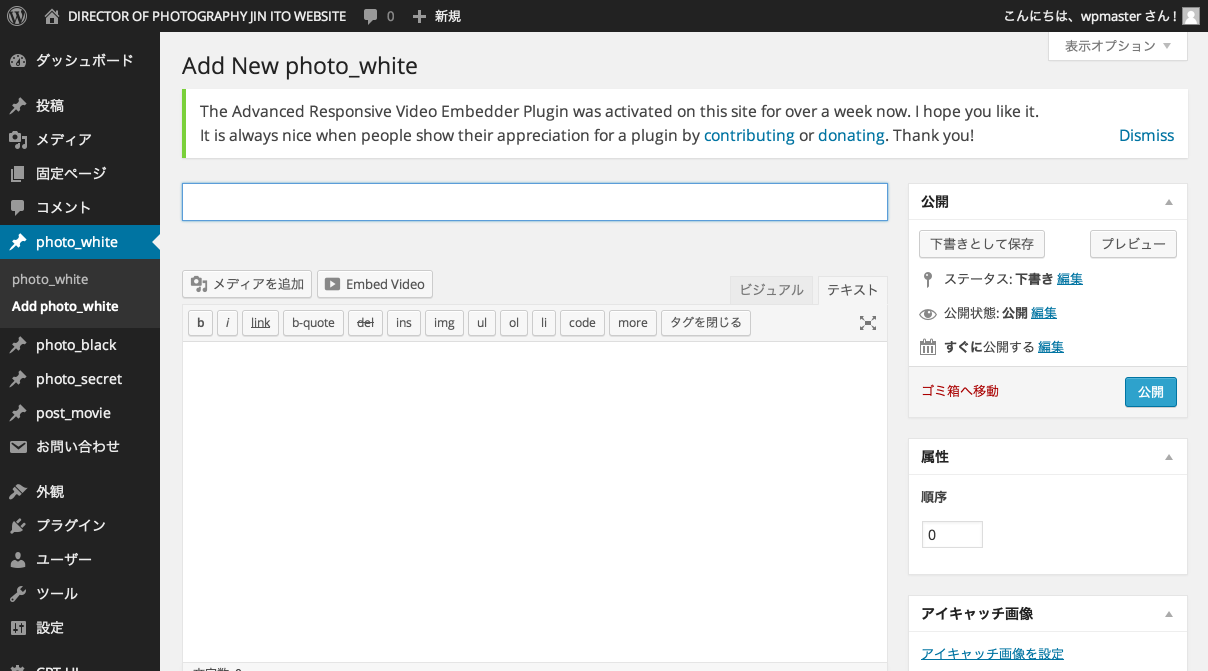
Task: Click the ユーザー users icon
Action: (18, 560)
